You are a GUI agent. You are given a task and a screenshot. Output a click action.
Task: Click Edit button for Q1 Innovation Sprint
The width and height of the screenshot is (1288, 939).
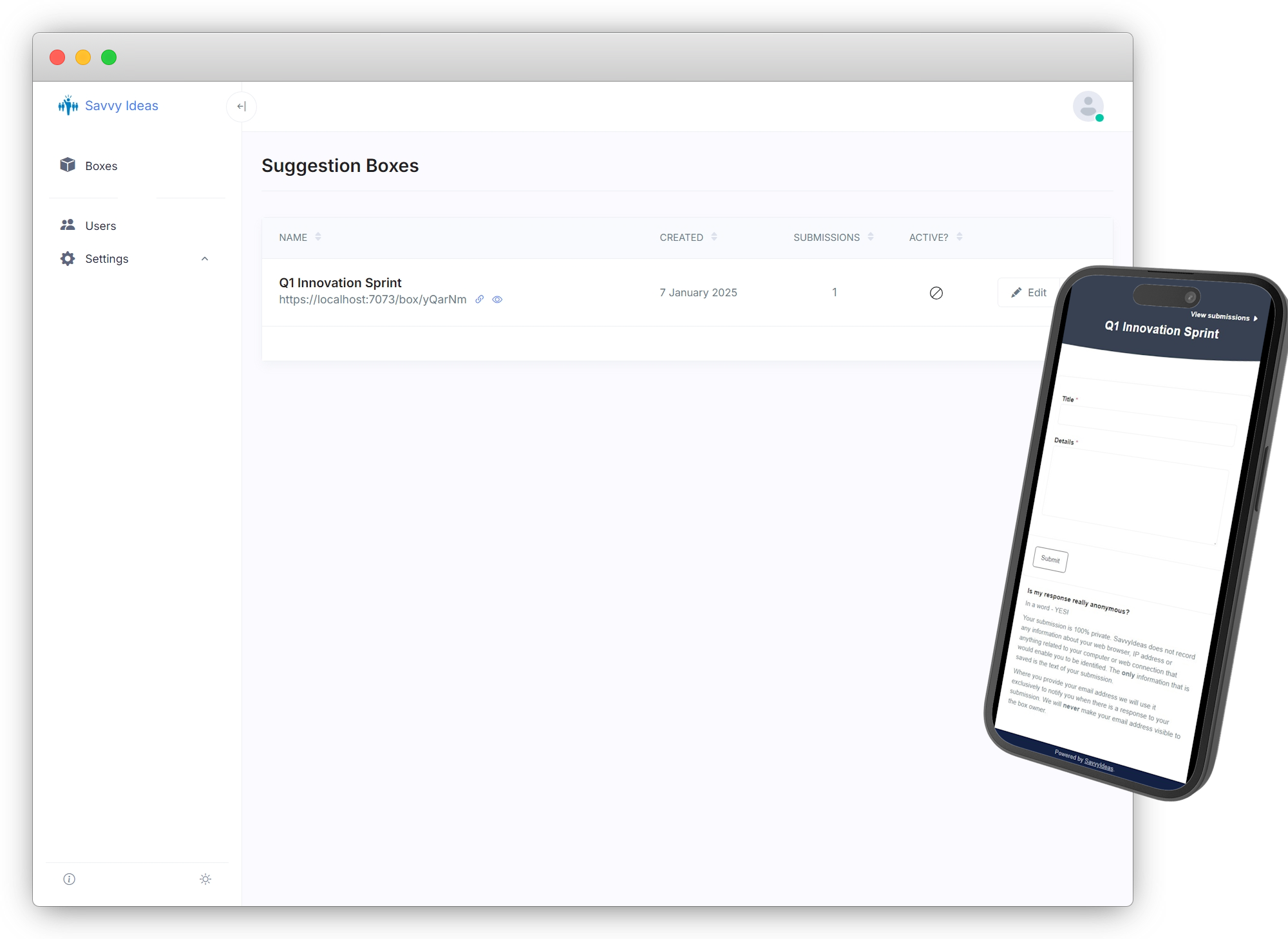pos(1030,292)
